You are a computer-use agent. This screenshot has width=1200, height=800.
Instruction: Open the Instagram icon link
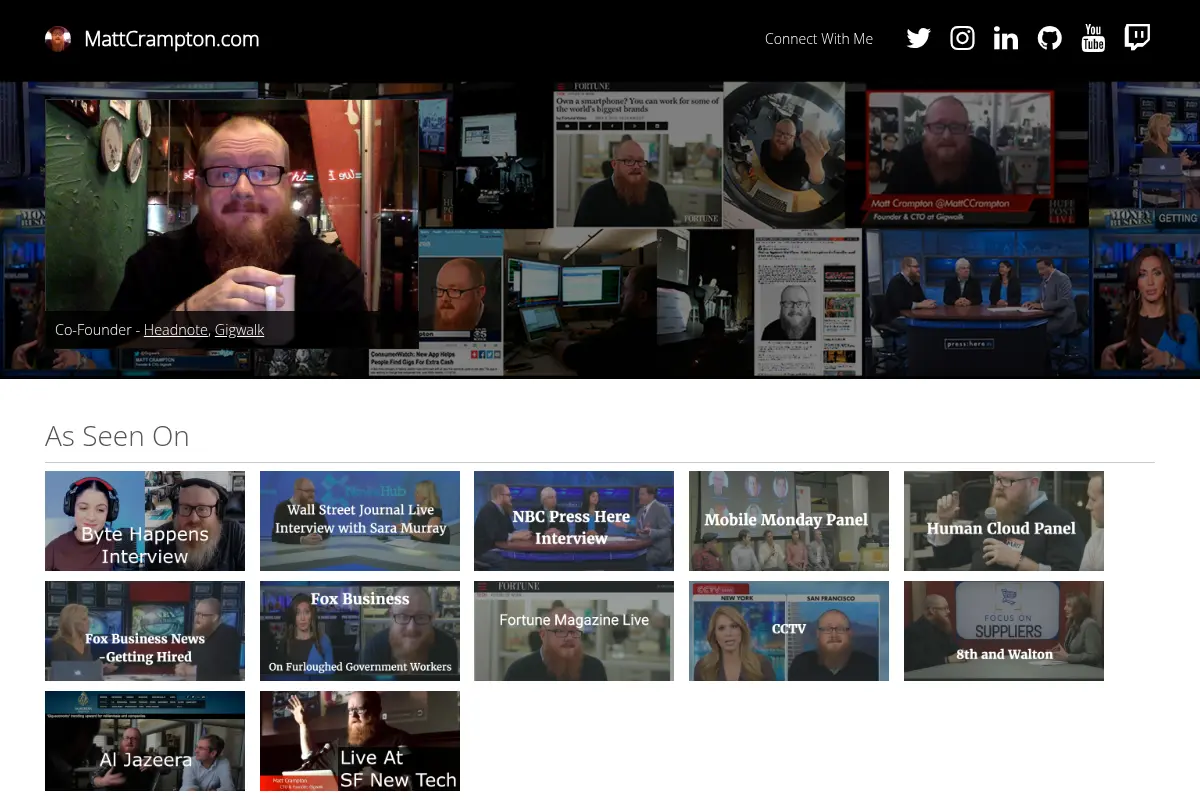click(962, 38)
